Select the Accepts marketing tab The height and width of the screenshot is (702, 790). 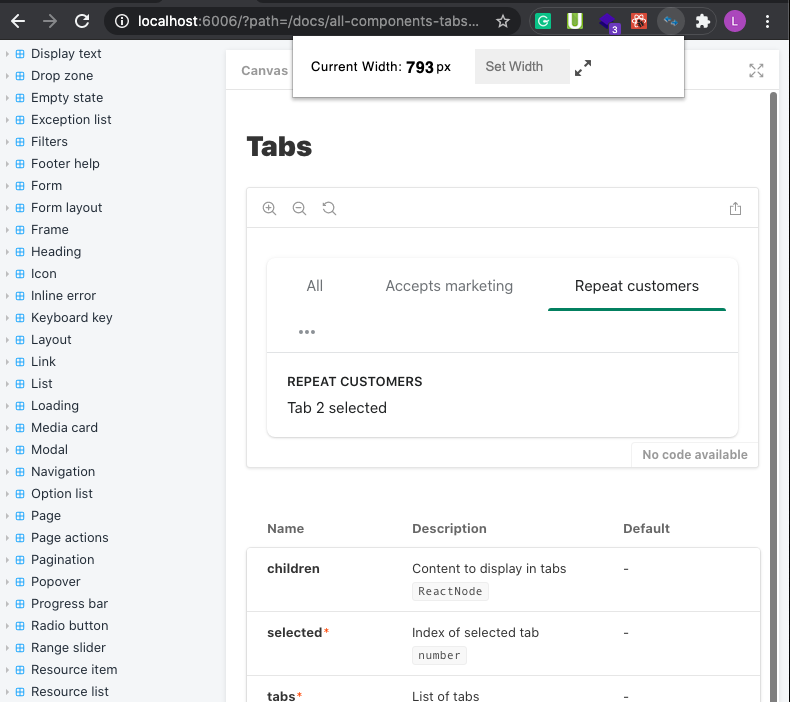click(x=449, y=286)
